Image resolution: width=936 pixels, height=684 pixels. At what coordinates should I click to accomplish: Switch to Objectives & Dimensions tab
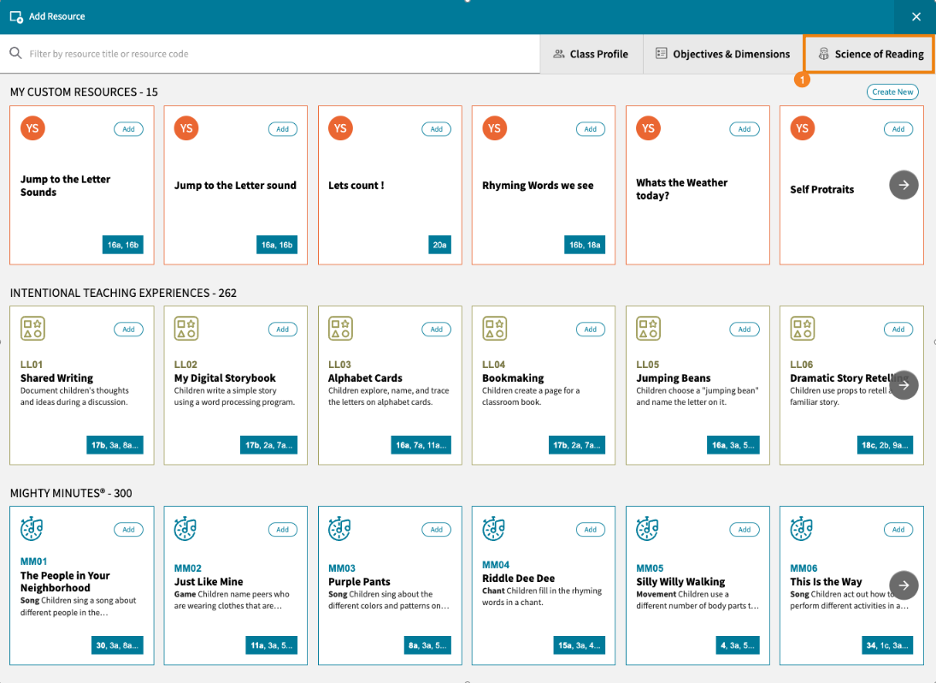pos(723,54)
